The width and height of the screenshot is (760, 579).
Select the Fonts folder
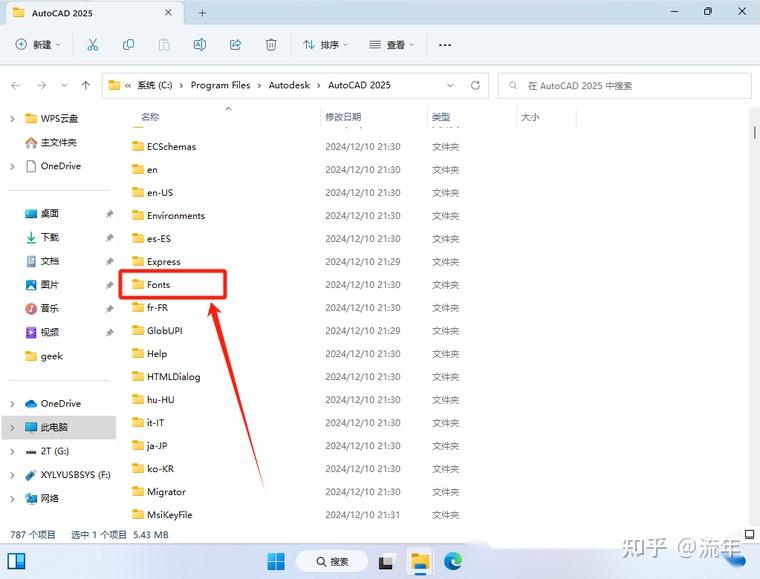pos(151,285)
